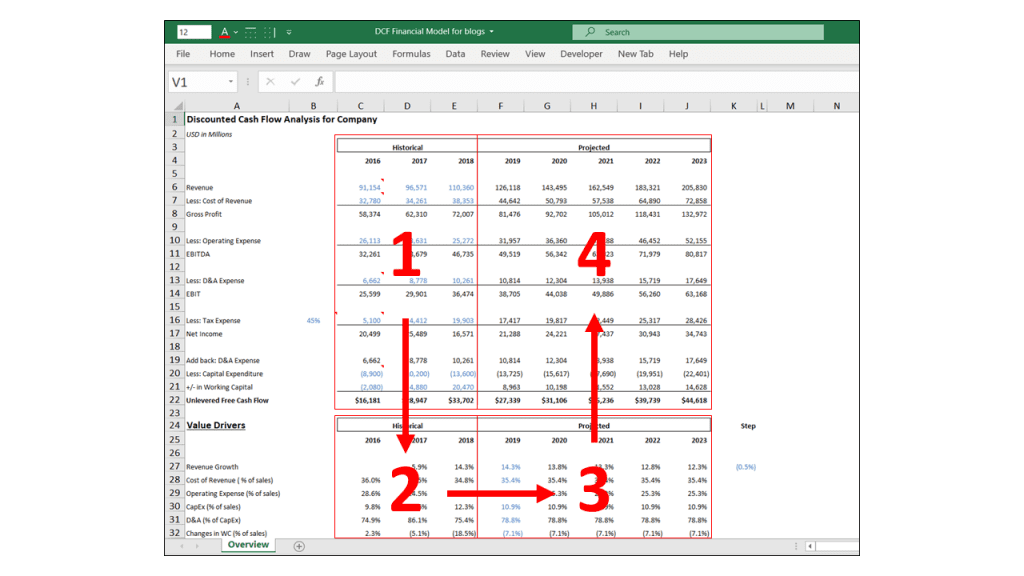1024x576 pixels.
Task: Open Customize Quick Access Toolbar dropdown
Action: tap(289, 32)
